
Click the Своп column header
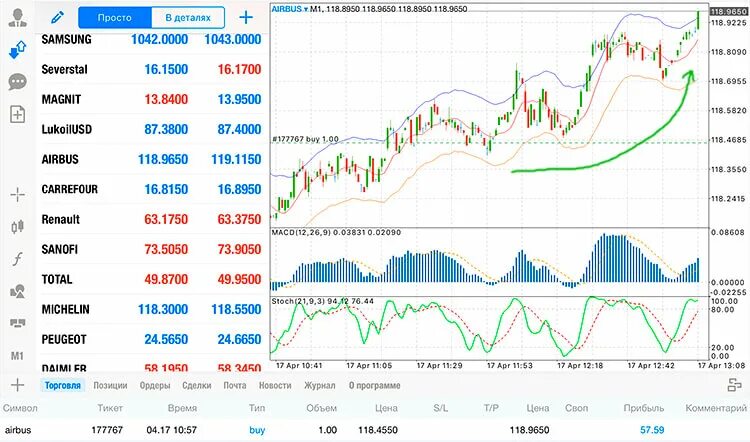click(x=576, y=408)
